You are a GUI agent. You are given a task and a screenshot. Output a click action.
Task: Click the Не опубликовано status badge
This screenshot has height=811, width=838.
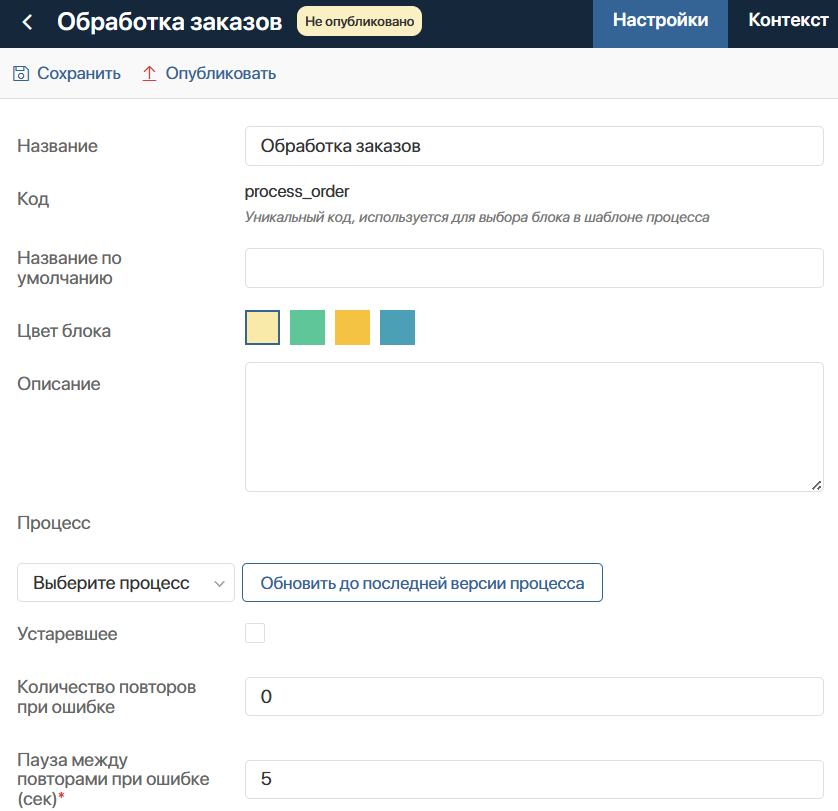coord(359,21)
